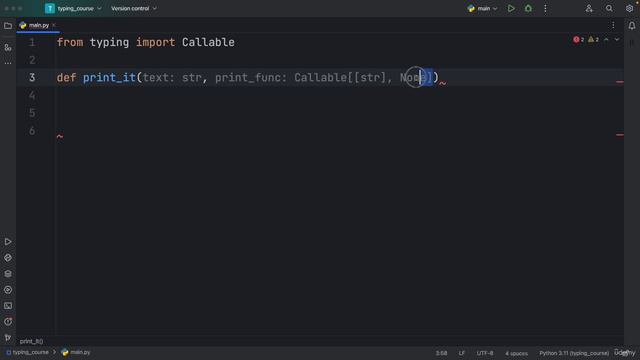Open the Problems tool window icon

(8, 322)
